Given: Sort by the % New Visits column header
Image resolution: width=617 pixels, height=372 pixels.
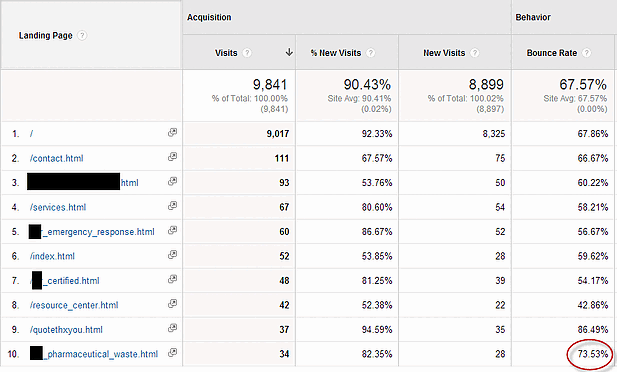Looking at the screenshot, I should pos(336,53).
